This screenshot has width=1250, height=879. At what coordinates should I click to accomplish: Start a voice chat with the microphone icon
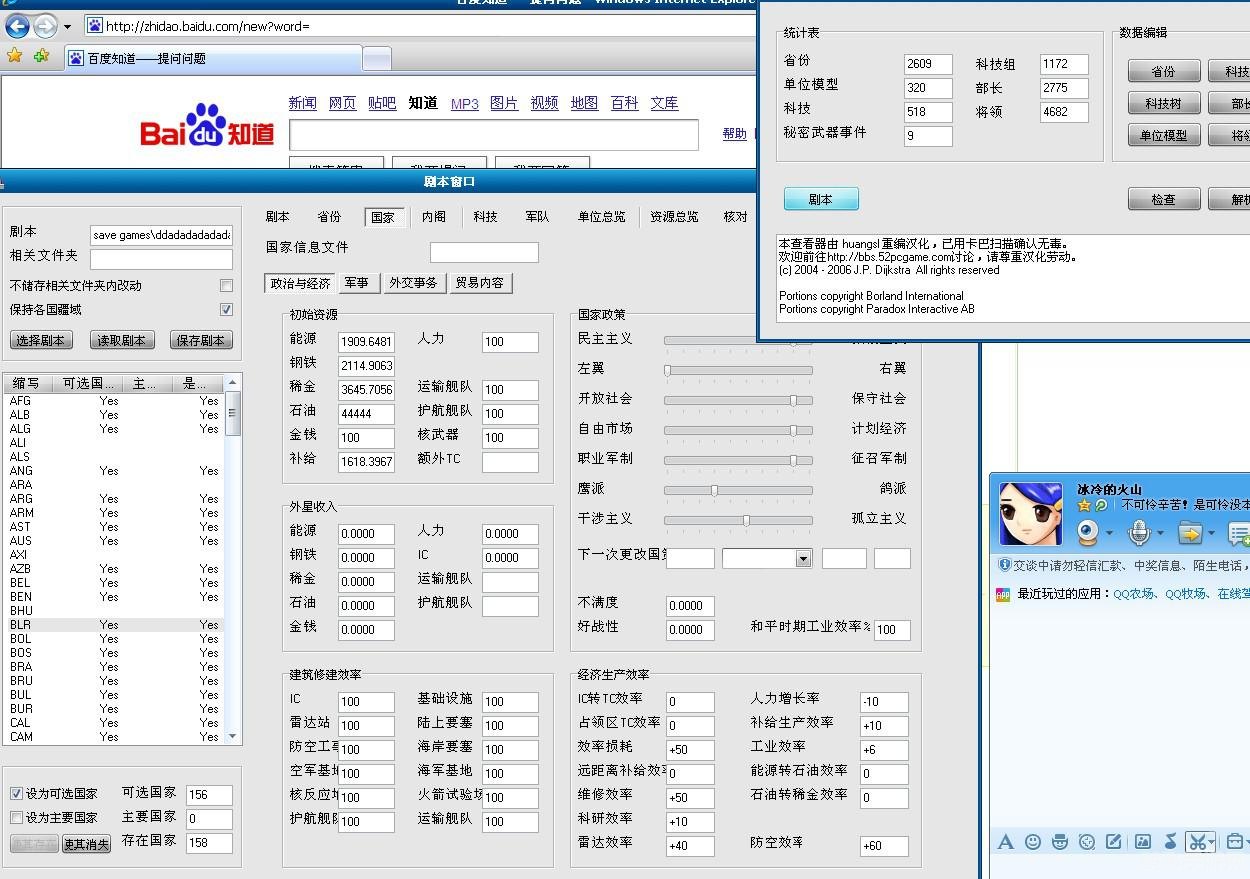click(1141, 532)
